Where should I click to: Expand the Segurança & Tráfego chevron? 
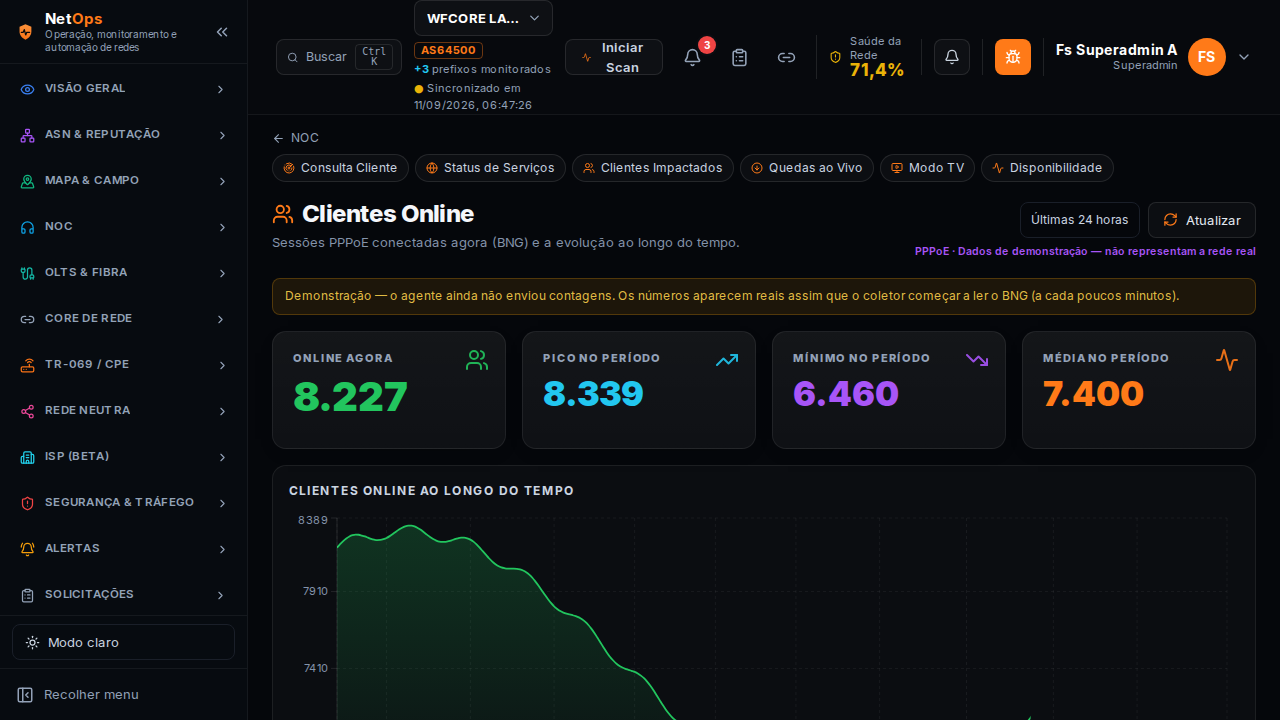click(221, 503)
